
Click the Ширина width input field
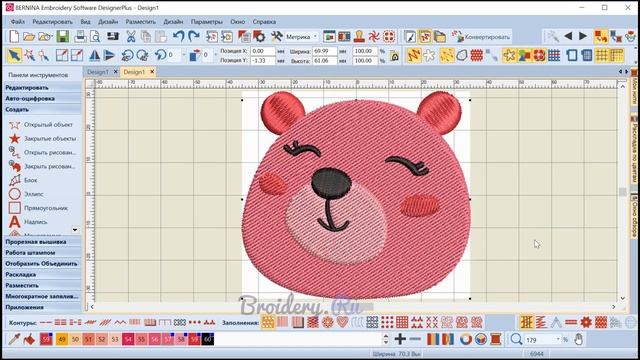click(x=325, y=51)
